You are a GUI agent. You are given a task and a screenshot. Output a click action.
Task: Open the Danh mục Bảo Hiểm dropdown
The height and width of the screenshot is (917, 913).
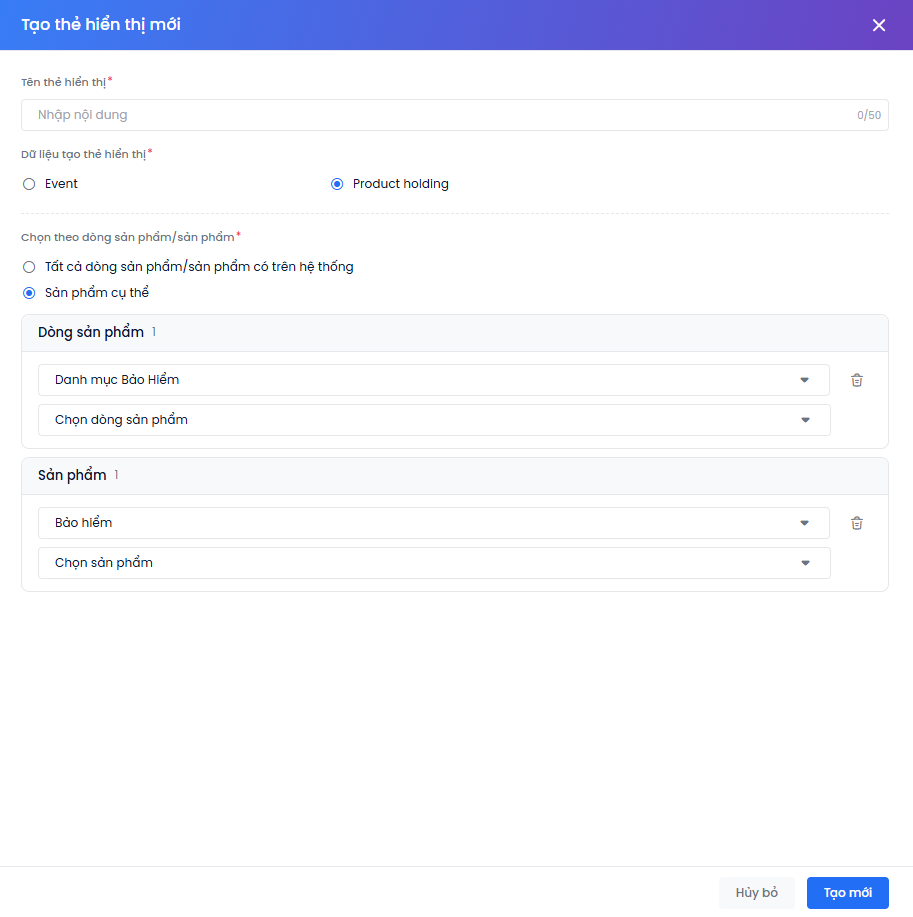(433, 380)
